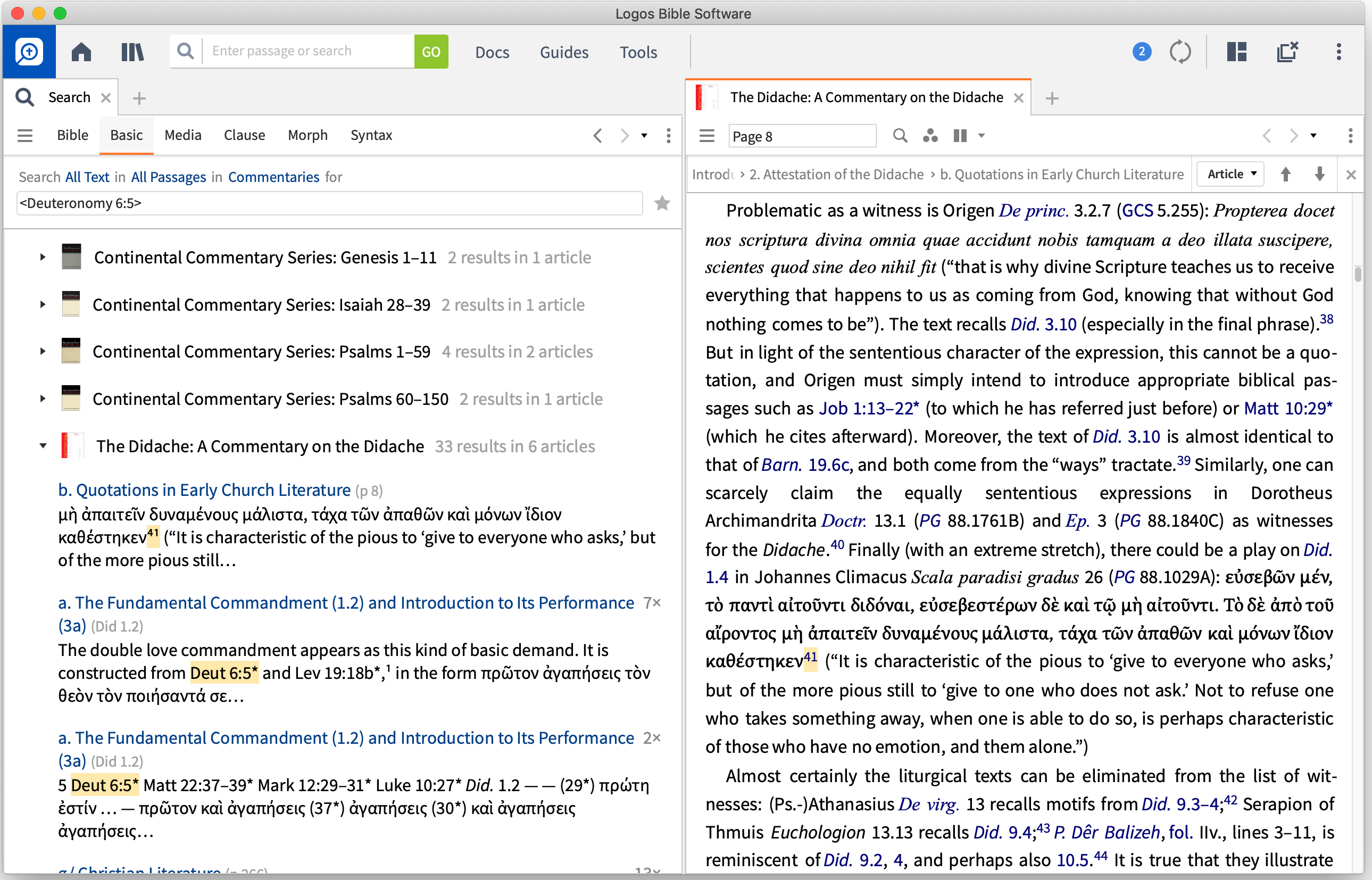Click the Genesis 1–11 commentary cover thumbnail

pyautogui.click(x=71, y=256)
